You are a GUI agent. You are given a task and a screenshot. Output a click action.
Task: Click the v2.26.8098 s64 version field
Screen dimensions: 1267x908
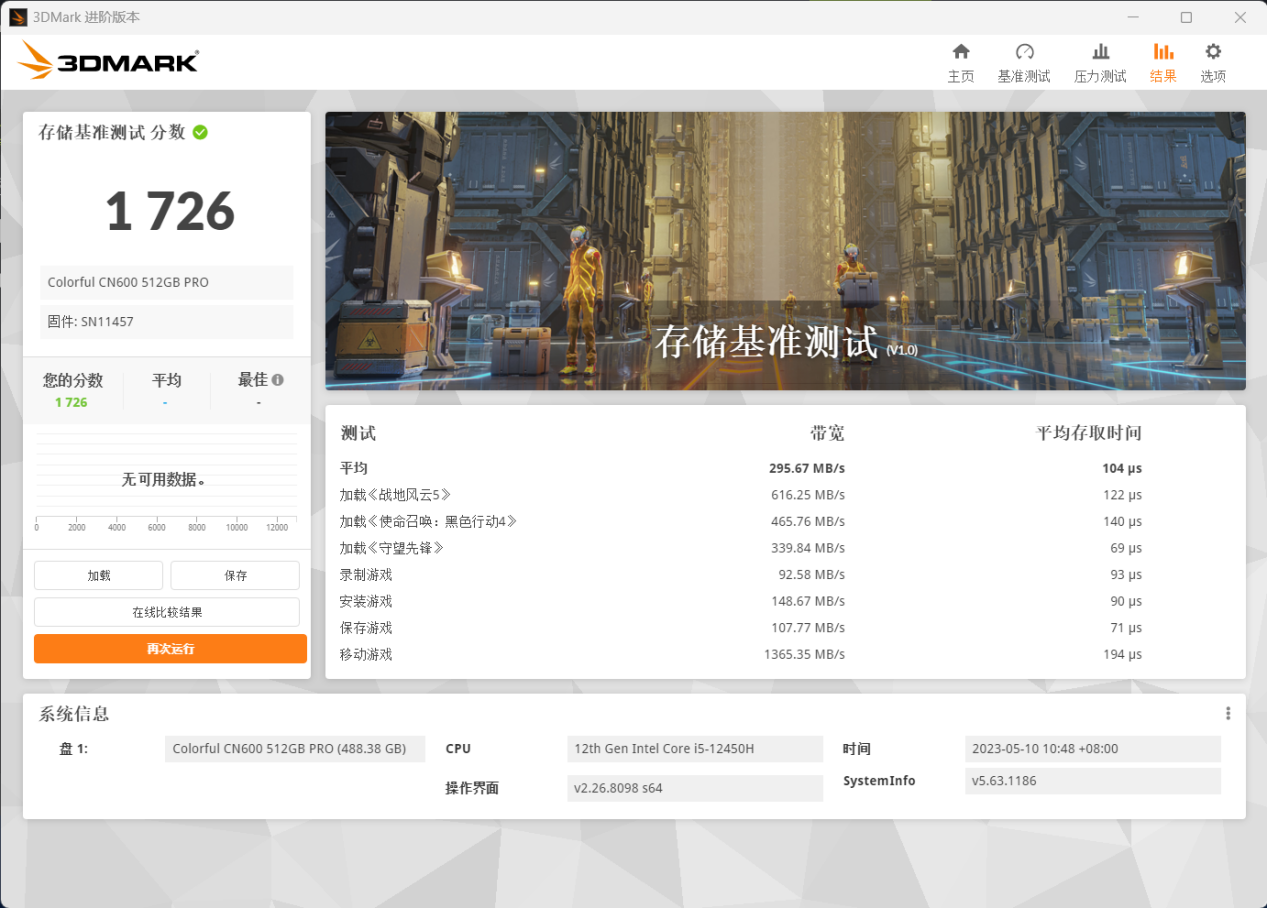coord(695,788)
